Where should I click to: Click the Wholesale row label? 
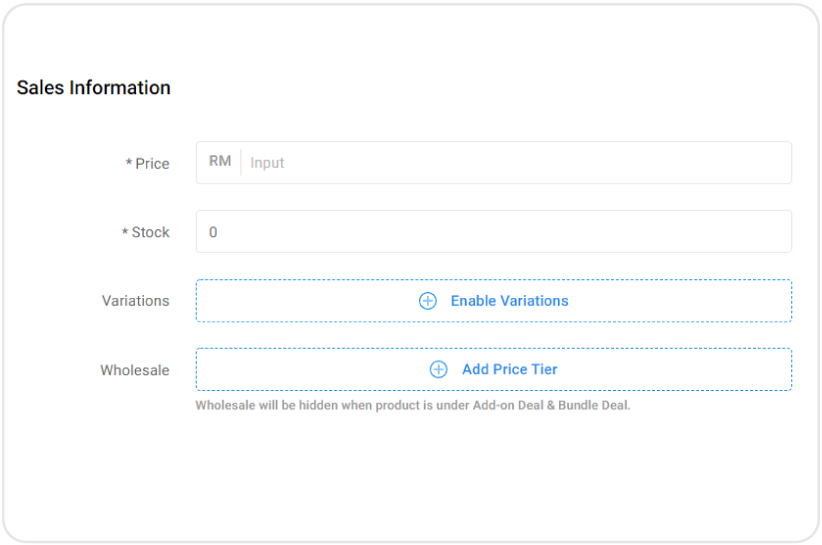click(134, 370)
